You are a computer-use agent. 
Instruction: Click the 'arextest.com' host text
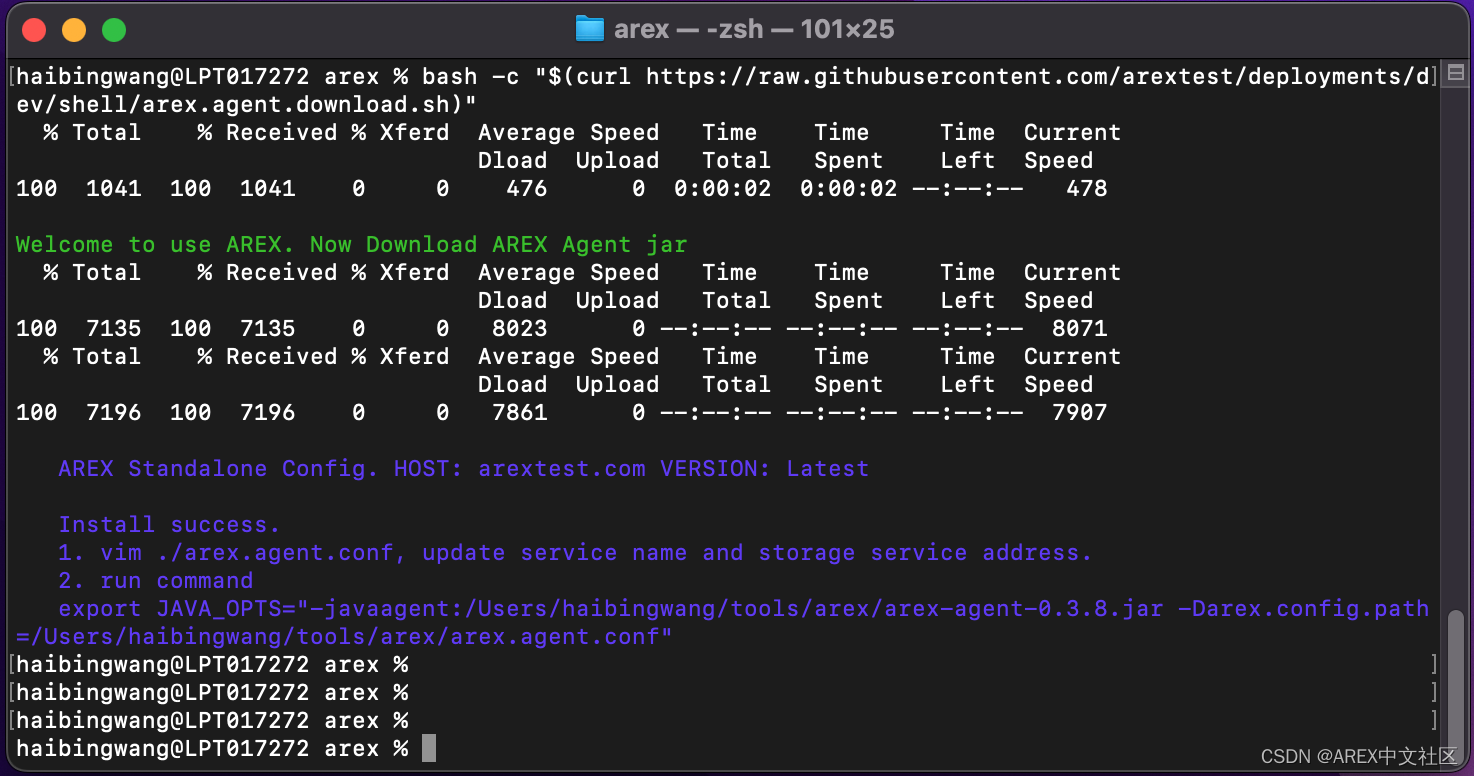561,469
